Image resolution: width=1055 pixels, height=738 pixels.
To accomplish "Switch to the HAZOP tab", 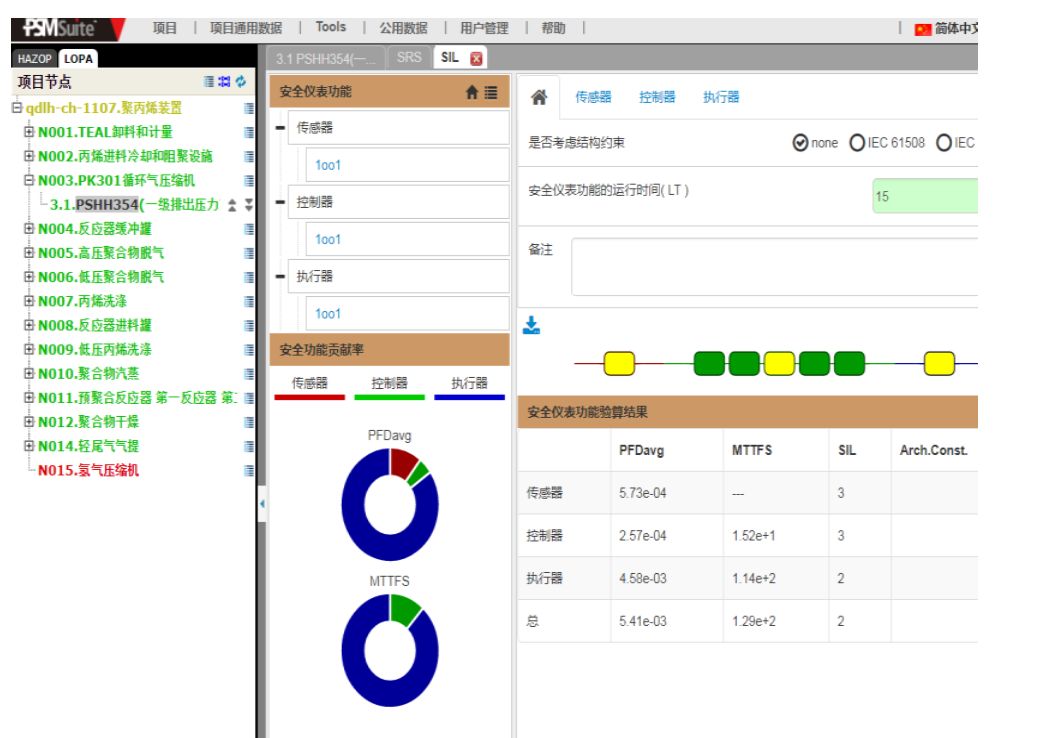I will coord(34,59).
